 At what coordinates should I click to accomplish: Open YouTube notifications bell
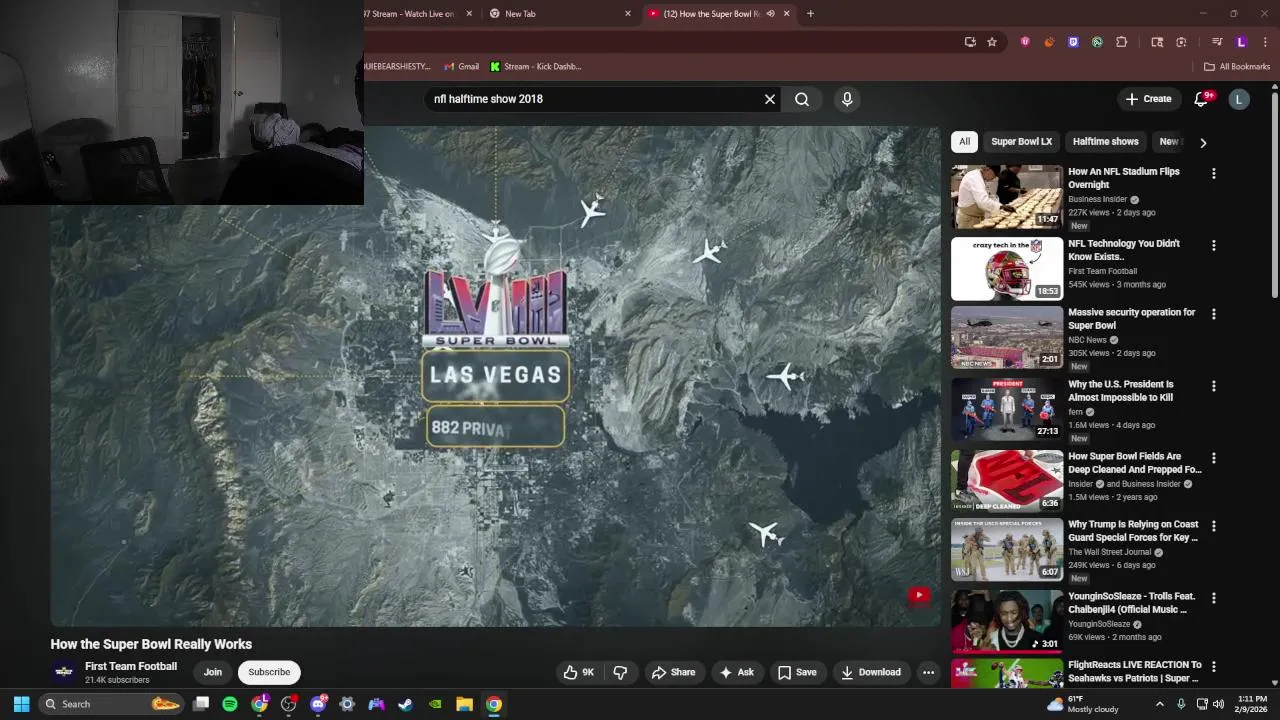(x=1201, y=99)
